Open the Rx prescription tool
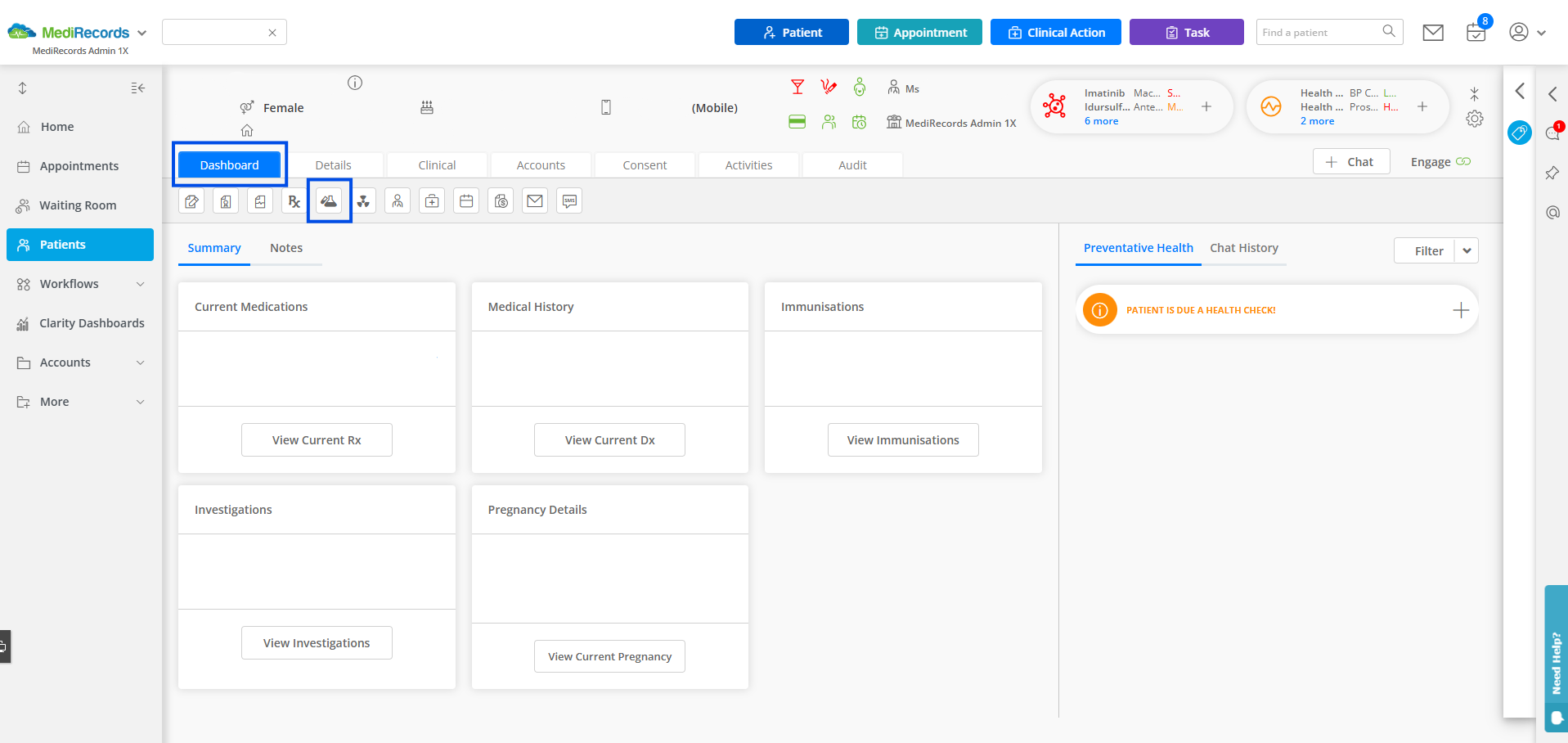Screen dimensions: 1568x743 (294, 201)
